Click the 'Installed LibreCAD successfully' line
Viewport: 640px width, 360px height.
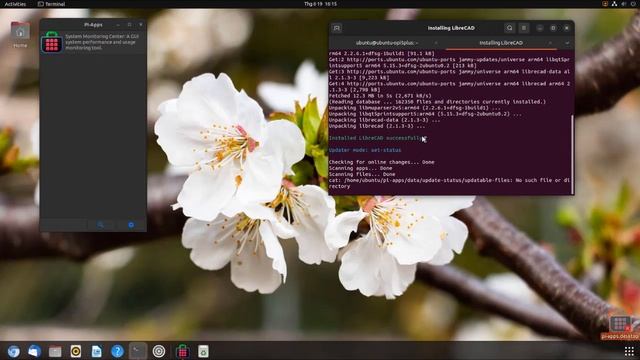[378, 138]
